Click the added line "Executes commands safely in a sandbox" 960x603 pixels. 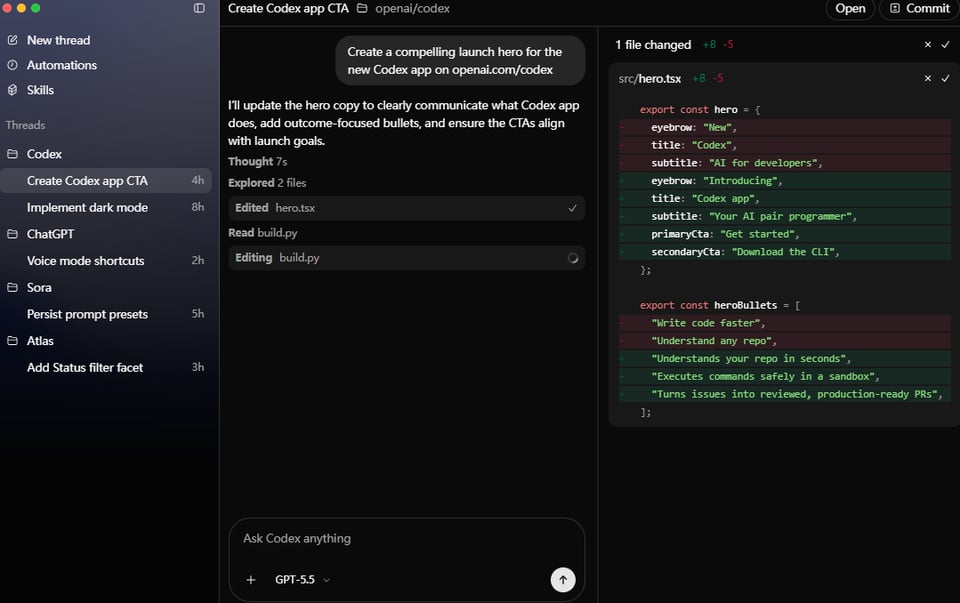[x=785, y=376]
